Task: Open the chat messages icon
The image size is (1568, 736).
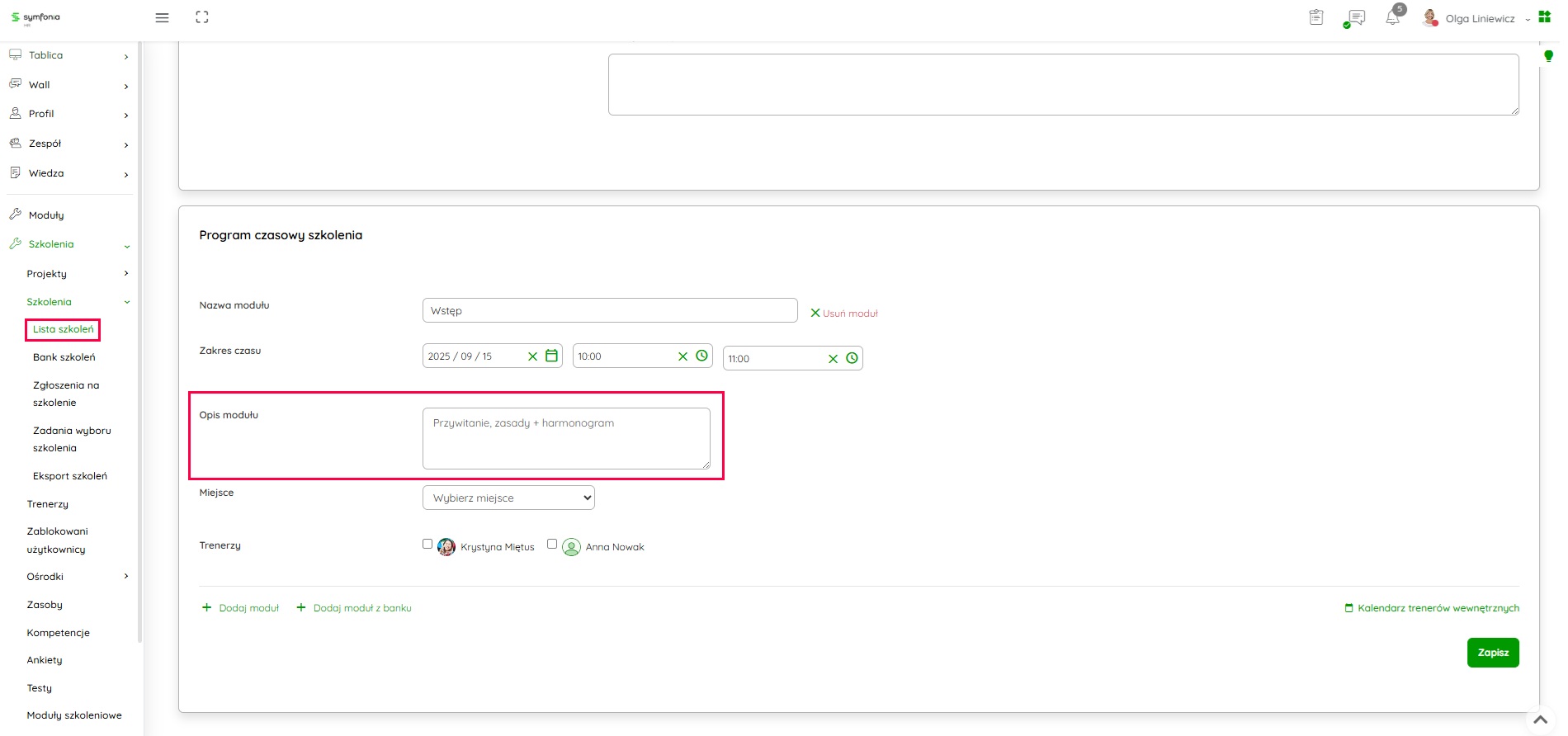Action: pos(1355,17)
